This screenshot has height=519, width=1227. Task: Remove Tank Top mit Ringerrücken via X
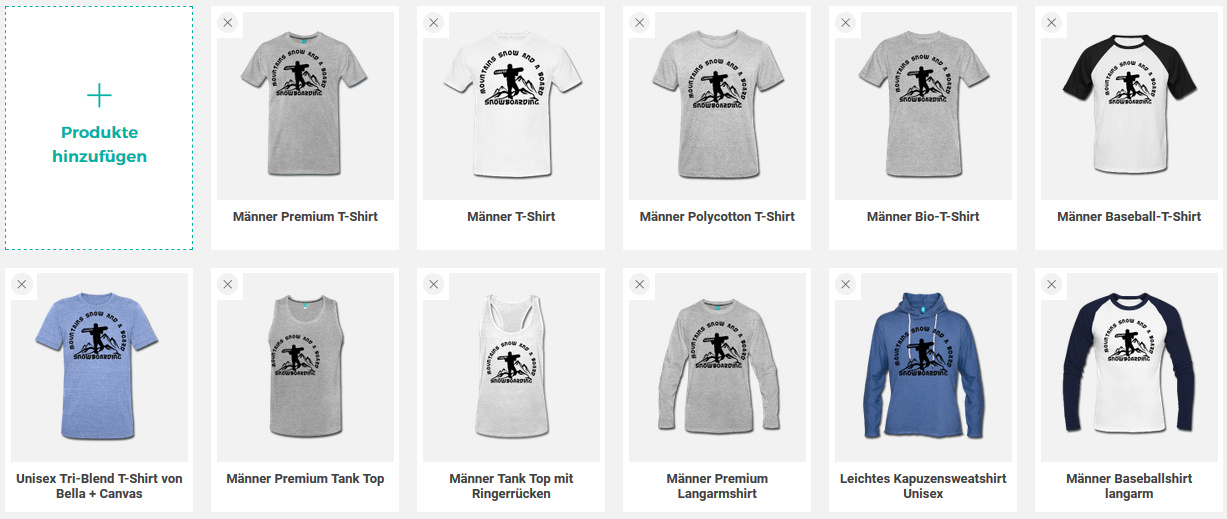434,285
